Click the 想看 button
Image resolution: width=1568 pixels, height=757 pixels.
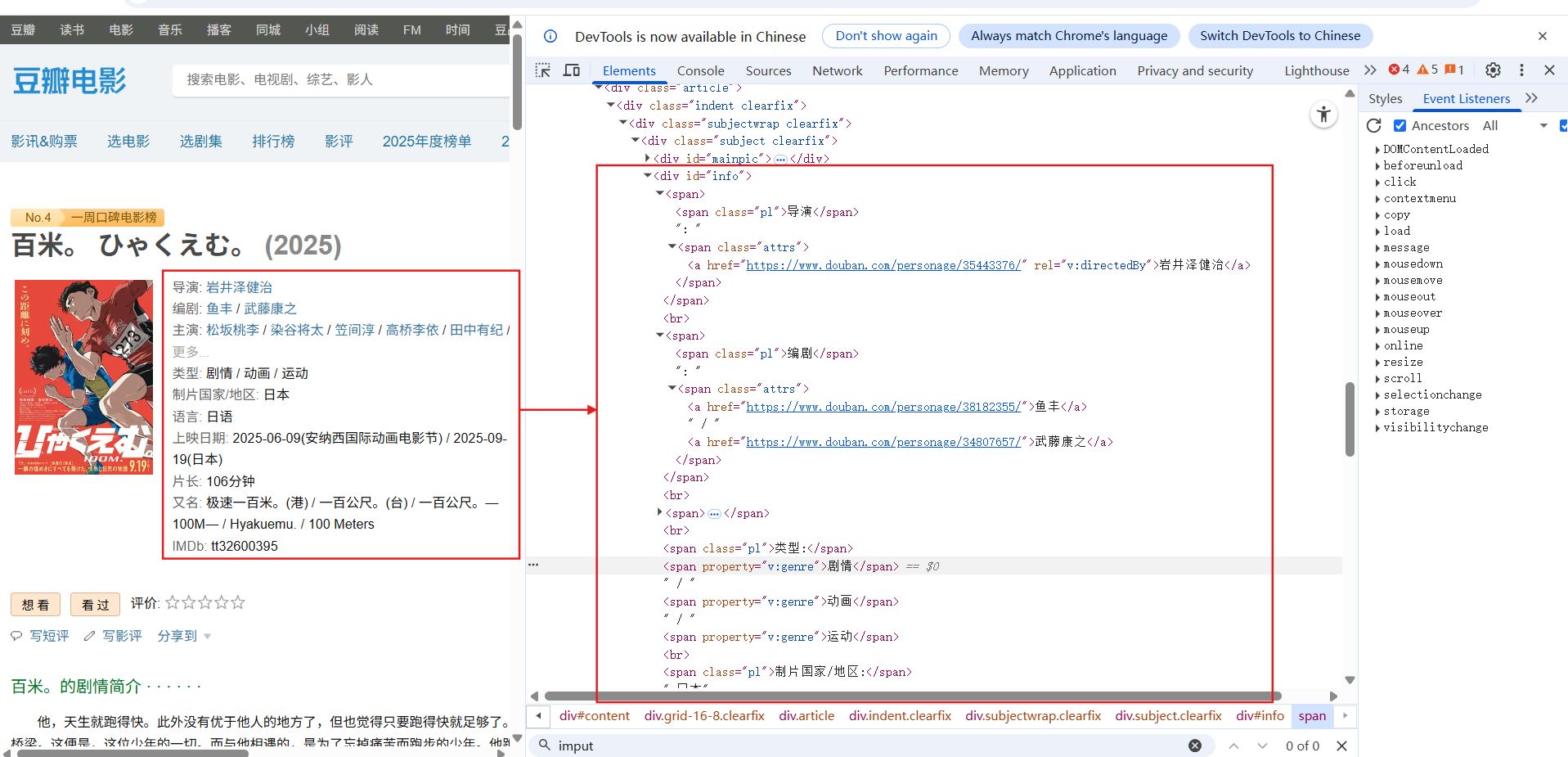35,605
